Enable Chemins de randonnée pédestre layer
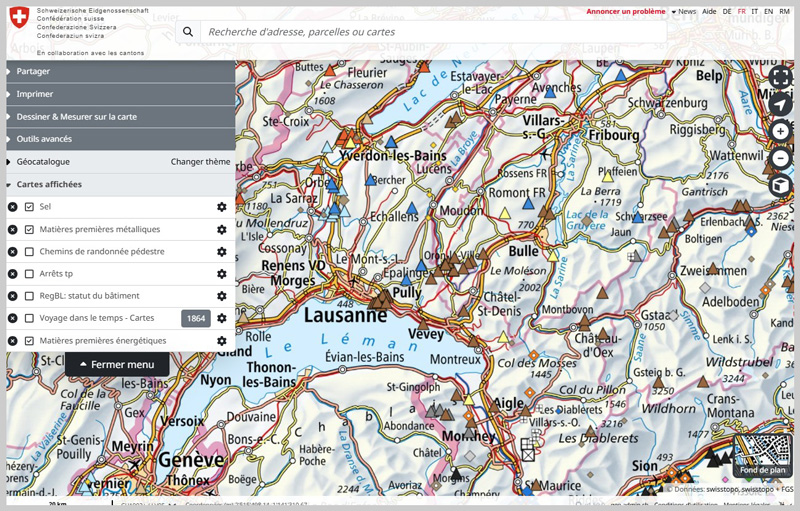The image size is (800, 511). 30,252
